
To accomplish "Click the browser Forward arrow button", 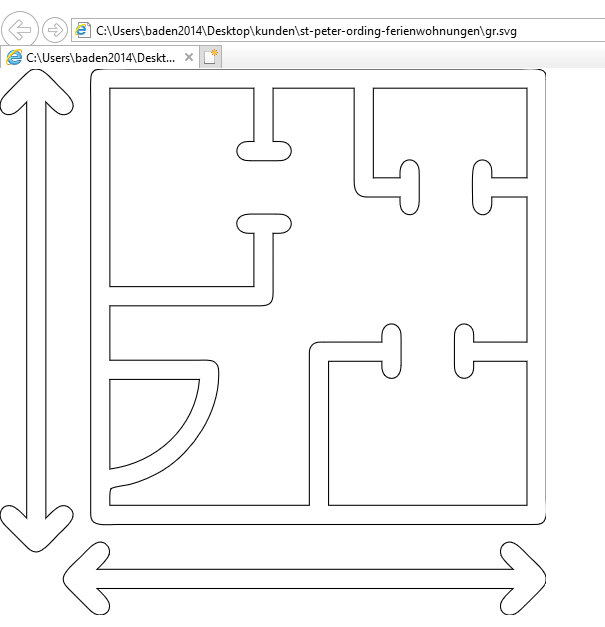I will click(x=56, y=30).
